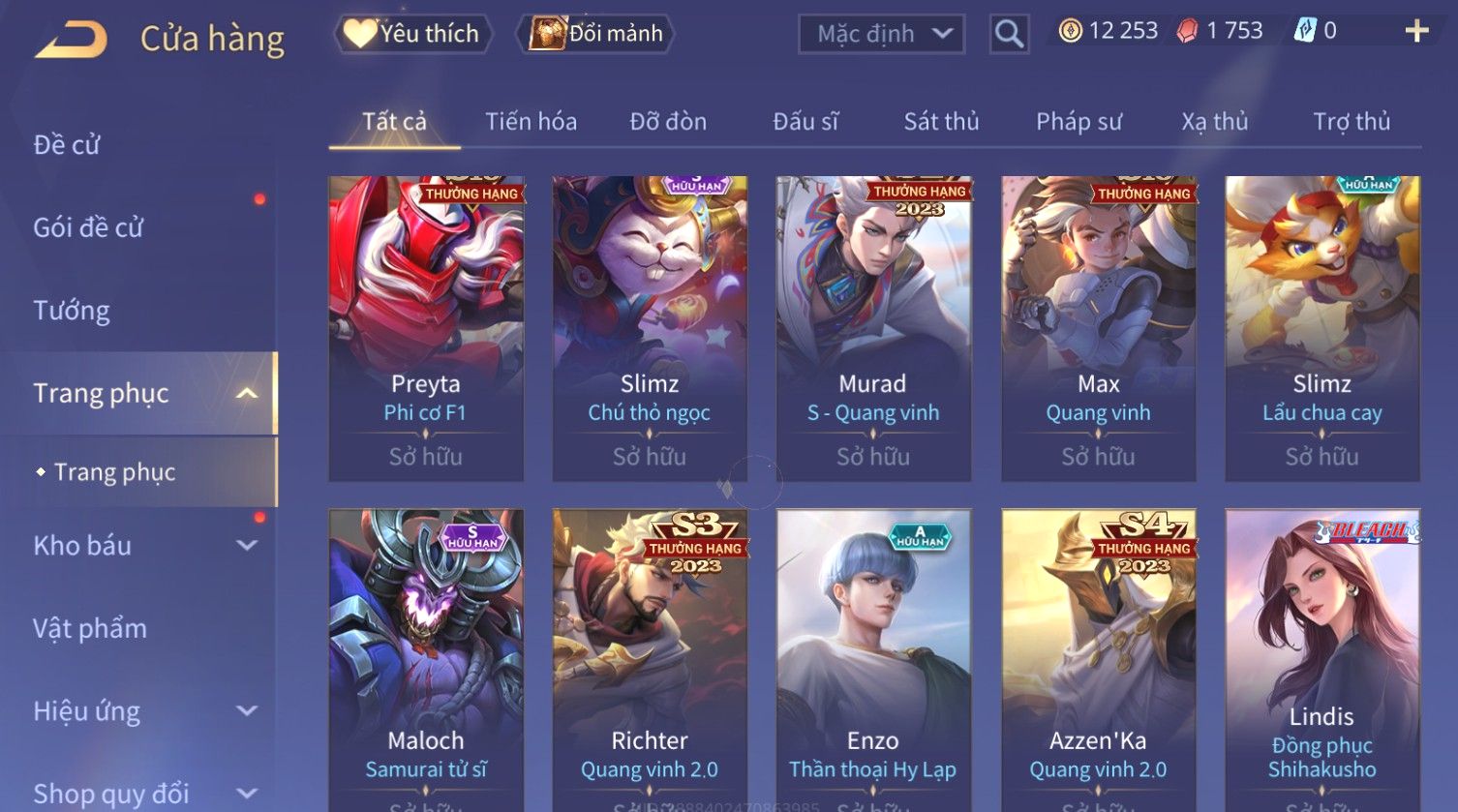
Task: Switch to the Sát thủ tab
Action: (x=941, y=122)
